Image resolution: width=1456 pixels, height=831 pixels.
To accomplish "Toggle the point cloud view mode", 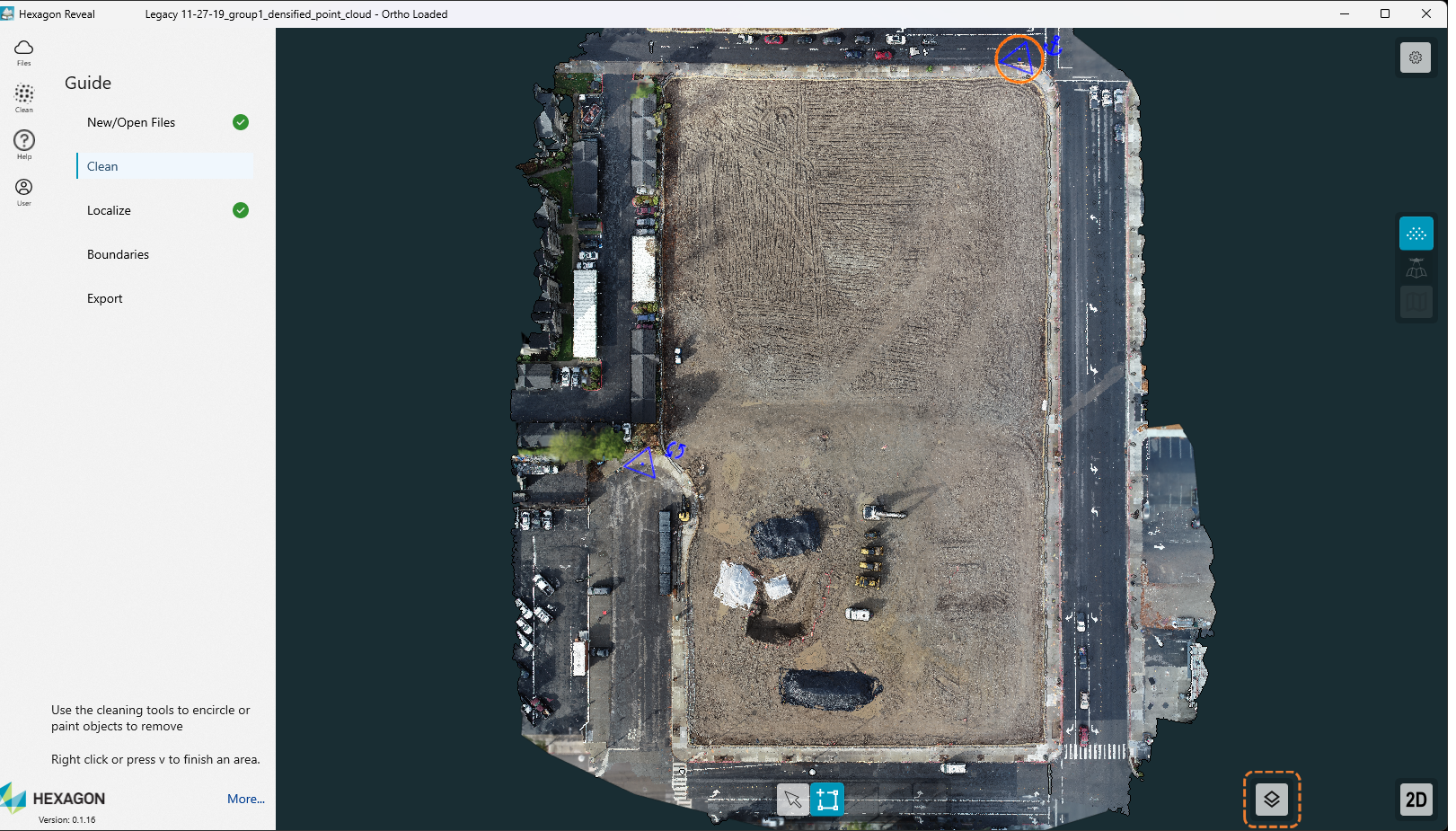I will (1416, 233).
